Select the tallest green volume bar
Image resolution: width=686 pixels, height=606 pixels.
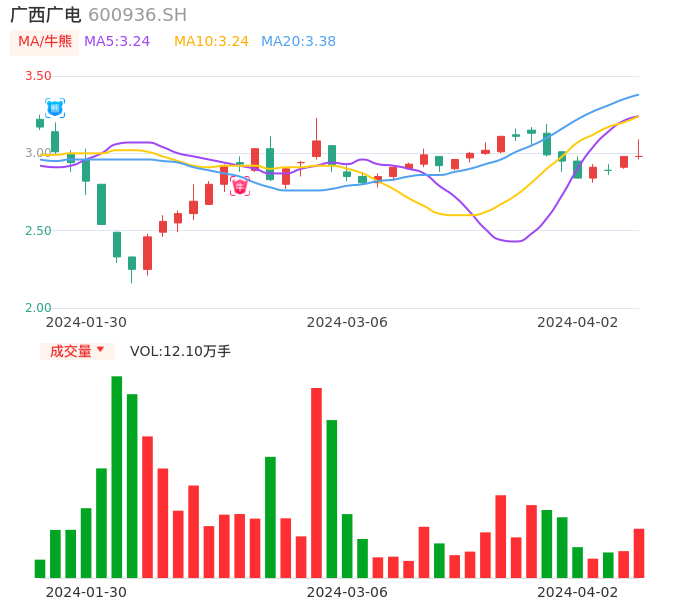117,476
